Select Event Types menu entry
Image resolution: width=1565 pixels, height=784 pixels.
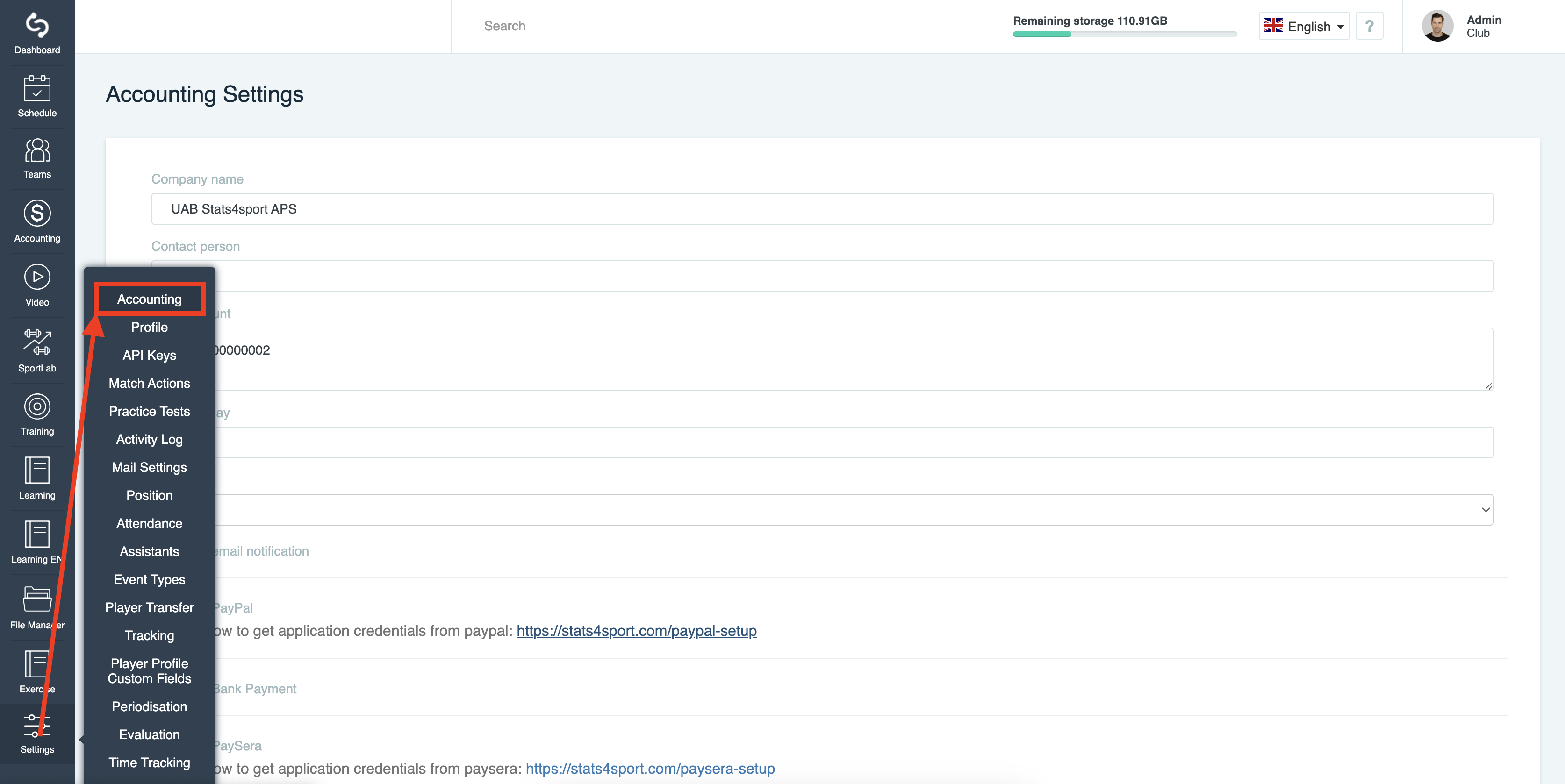(150, 579)
